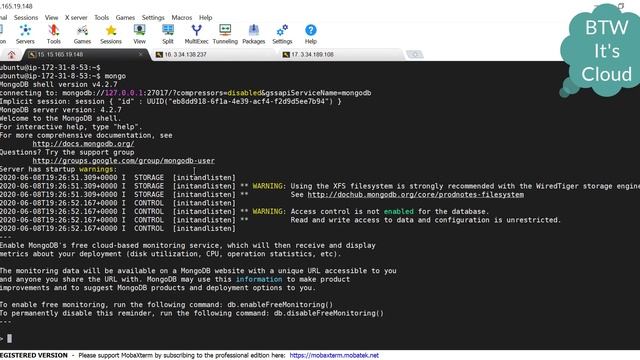640x360 pixels.
Task: Open the X server menu
Action: [x=76, y=18]
